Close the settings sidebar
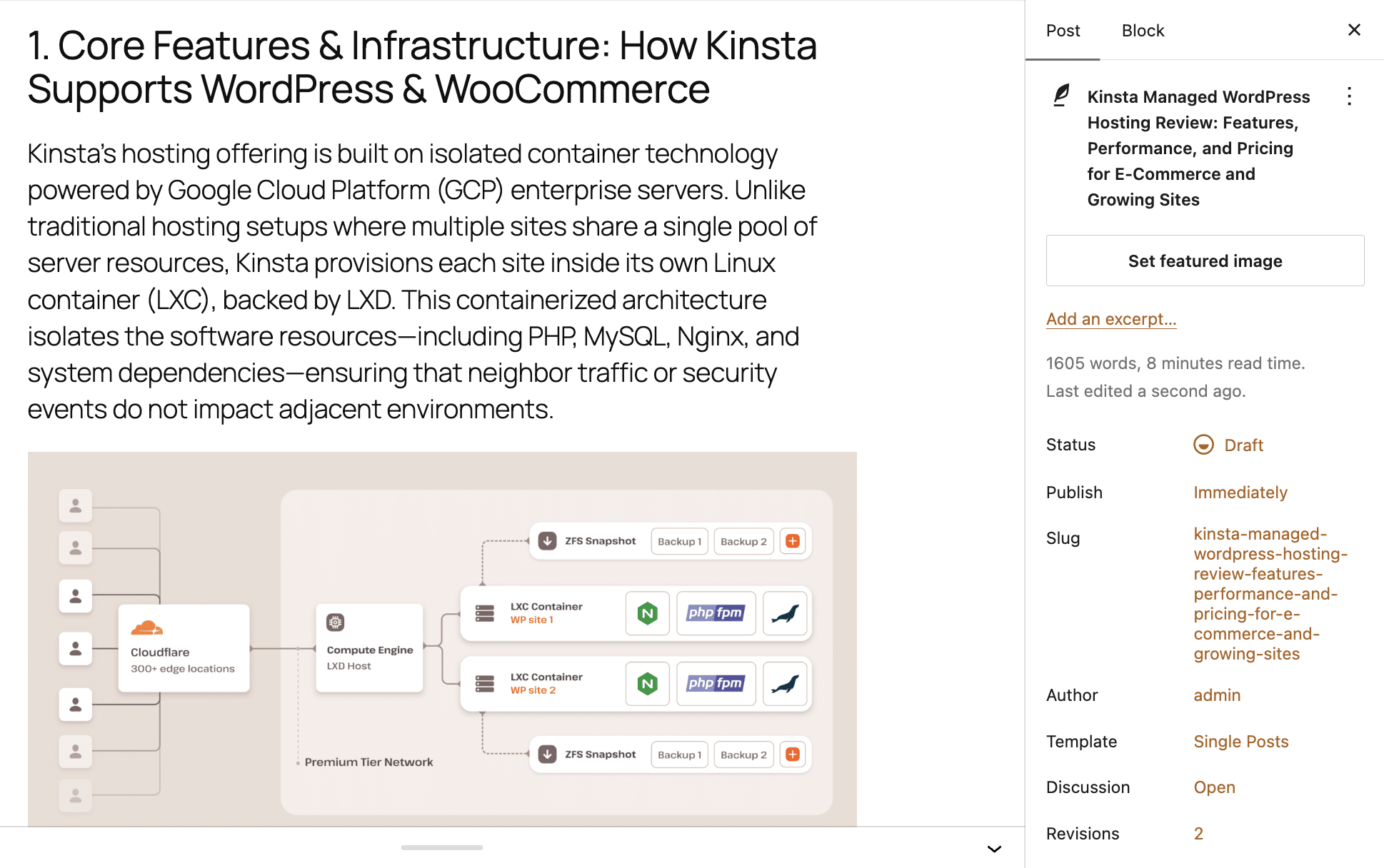Image resolution: width=1384 pixels, height=868 pixels. [1354, 30]
